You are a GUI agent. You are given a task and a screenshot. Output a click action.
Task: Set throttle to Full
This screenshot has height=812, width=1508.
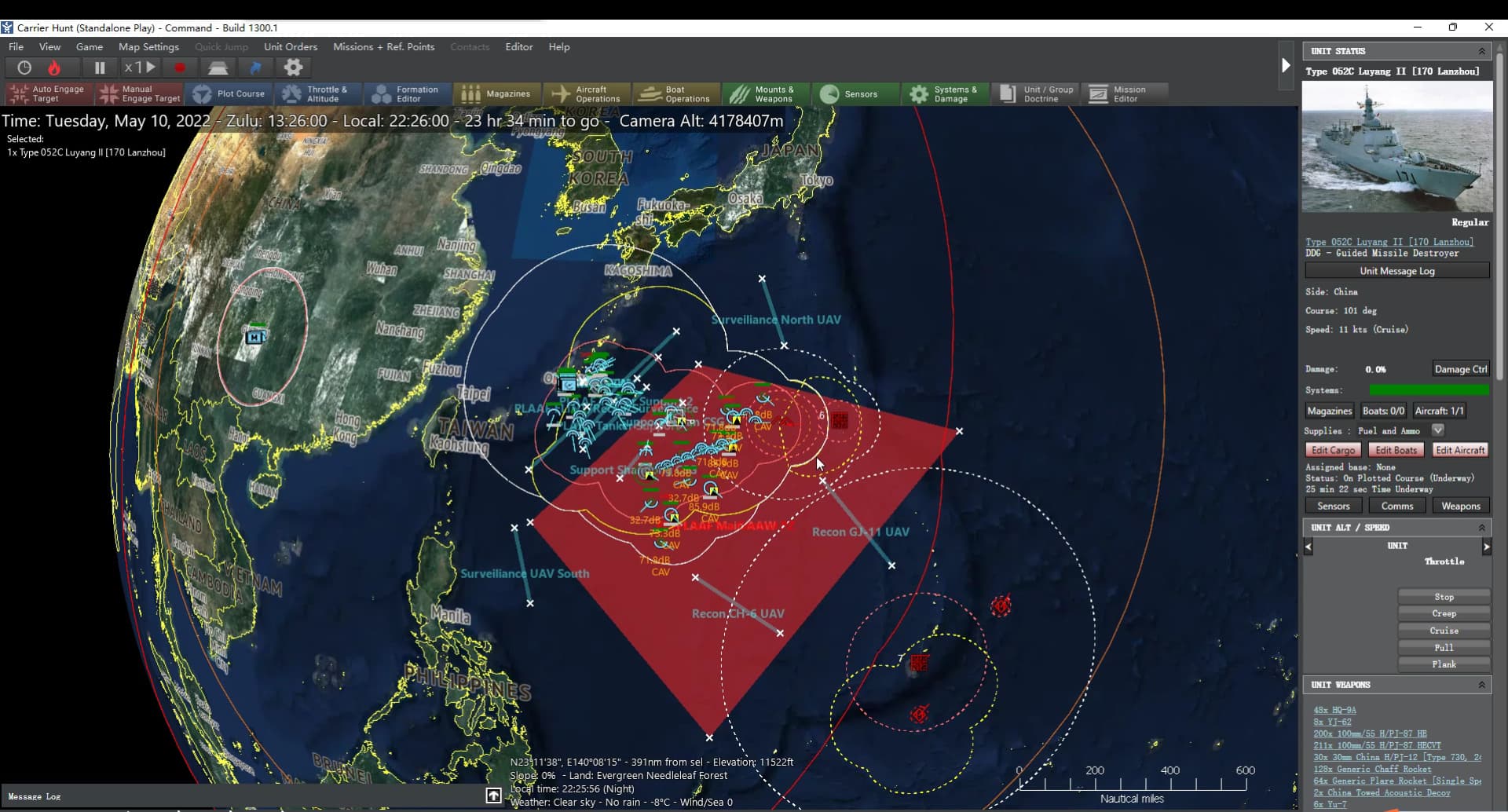1444,648
